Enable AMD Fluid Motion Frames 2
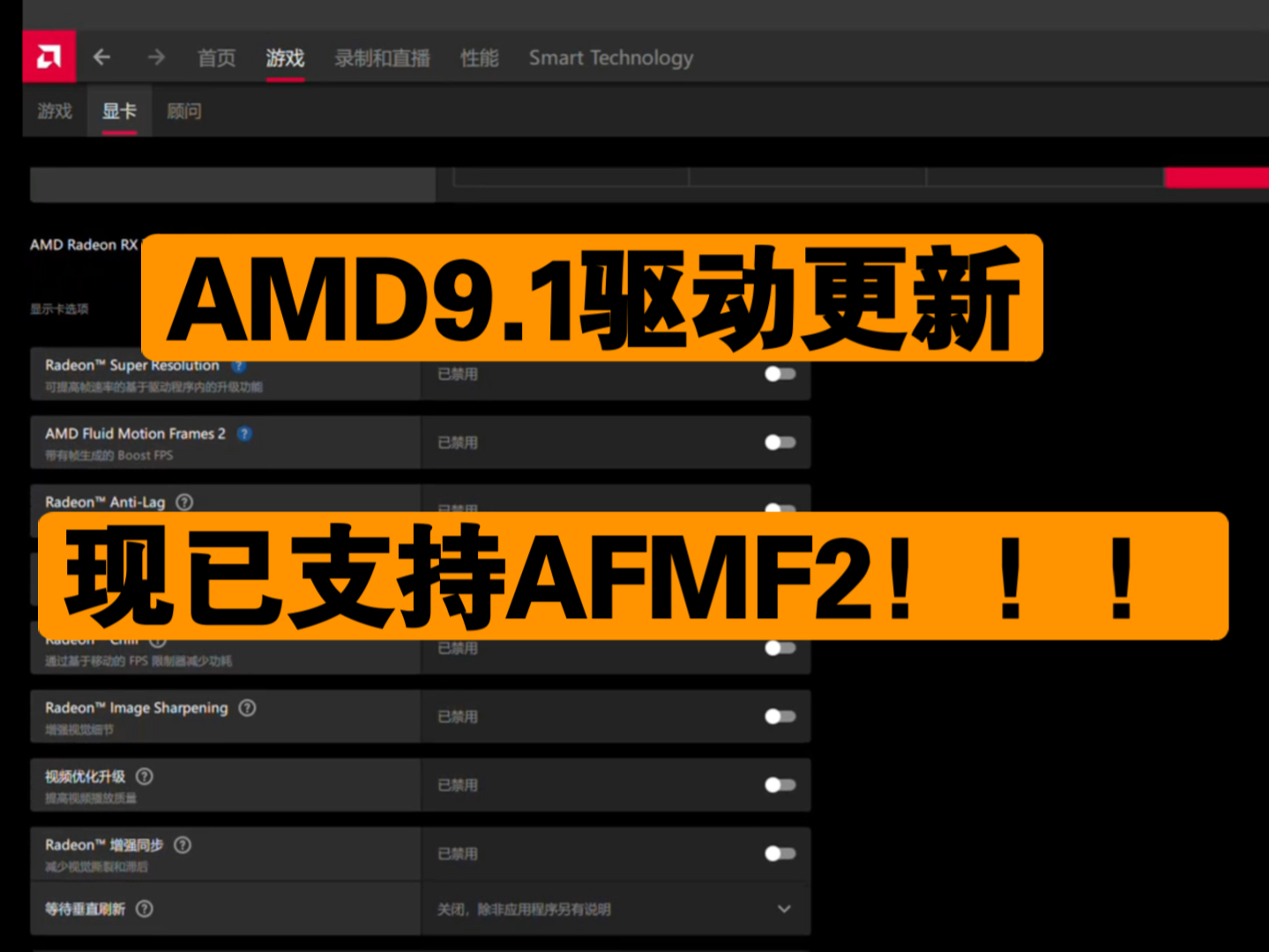Viewport: 1269px width, 952px height. (780, 443)
